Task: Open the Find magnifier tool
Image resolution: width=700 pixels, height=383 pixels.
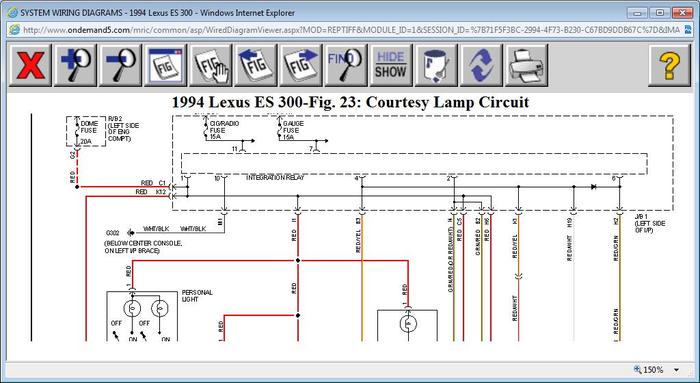Action: tap(346, 65)
